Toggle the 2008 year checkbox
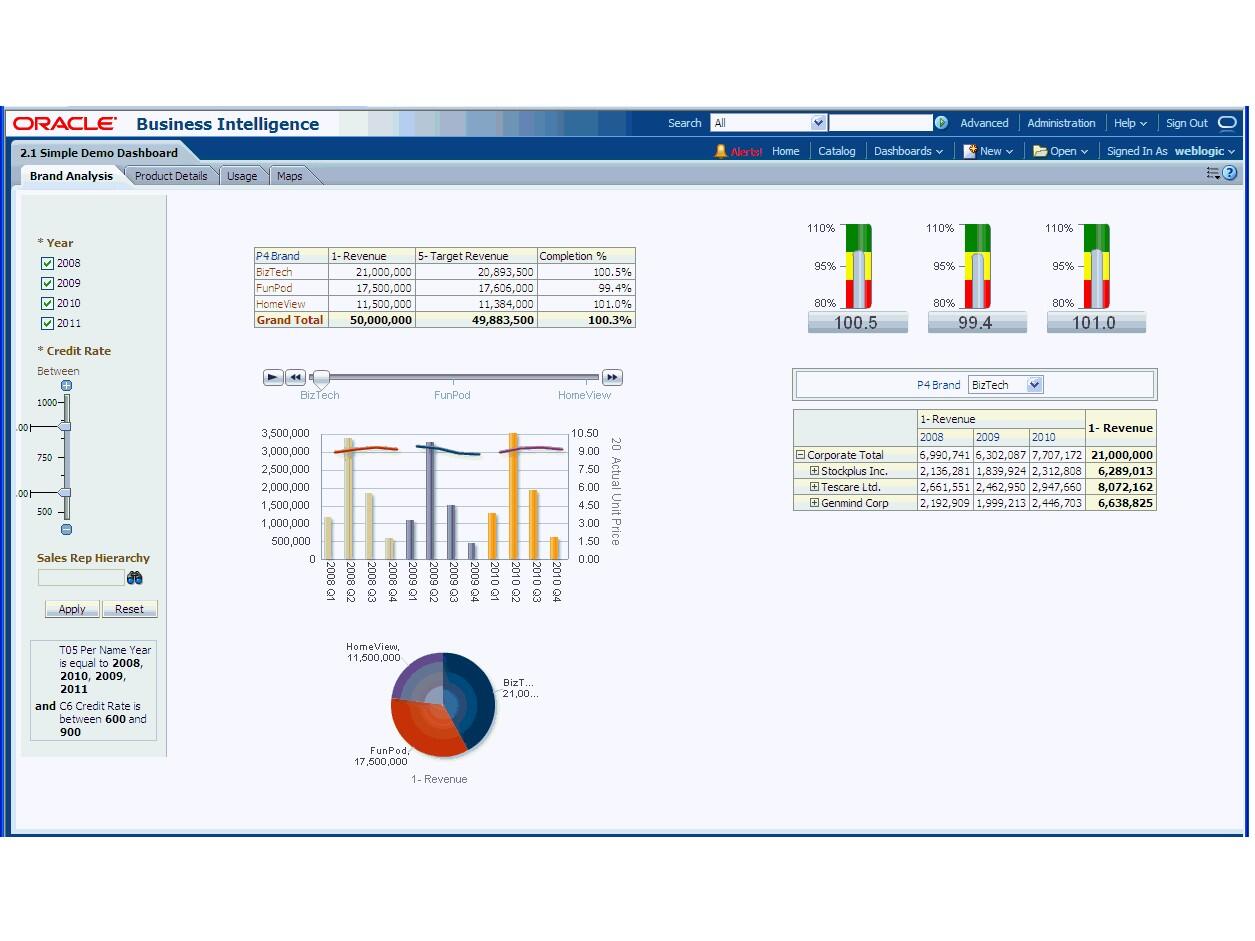The height and width of the screenshot is (941, 1255). (47, 263)
